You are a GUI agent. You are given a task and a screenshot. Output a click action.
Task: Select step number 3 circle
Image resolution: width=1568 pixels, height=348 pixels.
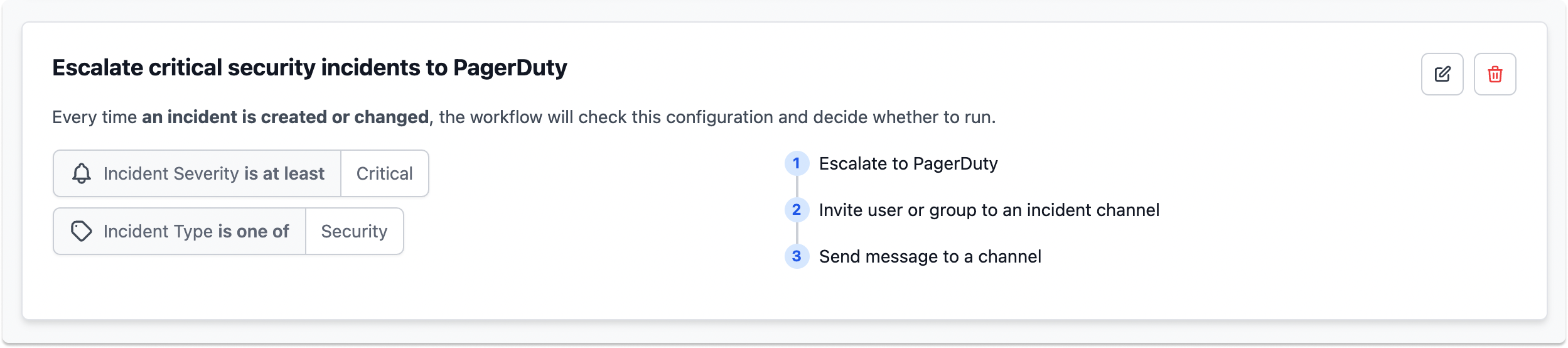coord(797,256)
